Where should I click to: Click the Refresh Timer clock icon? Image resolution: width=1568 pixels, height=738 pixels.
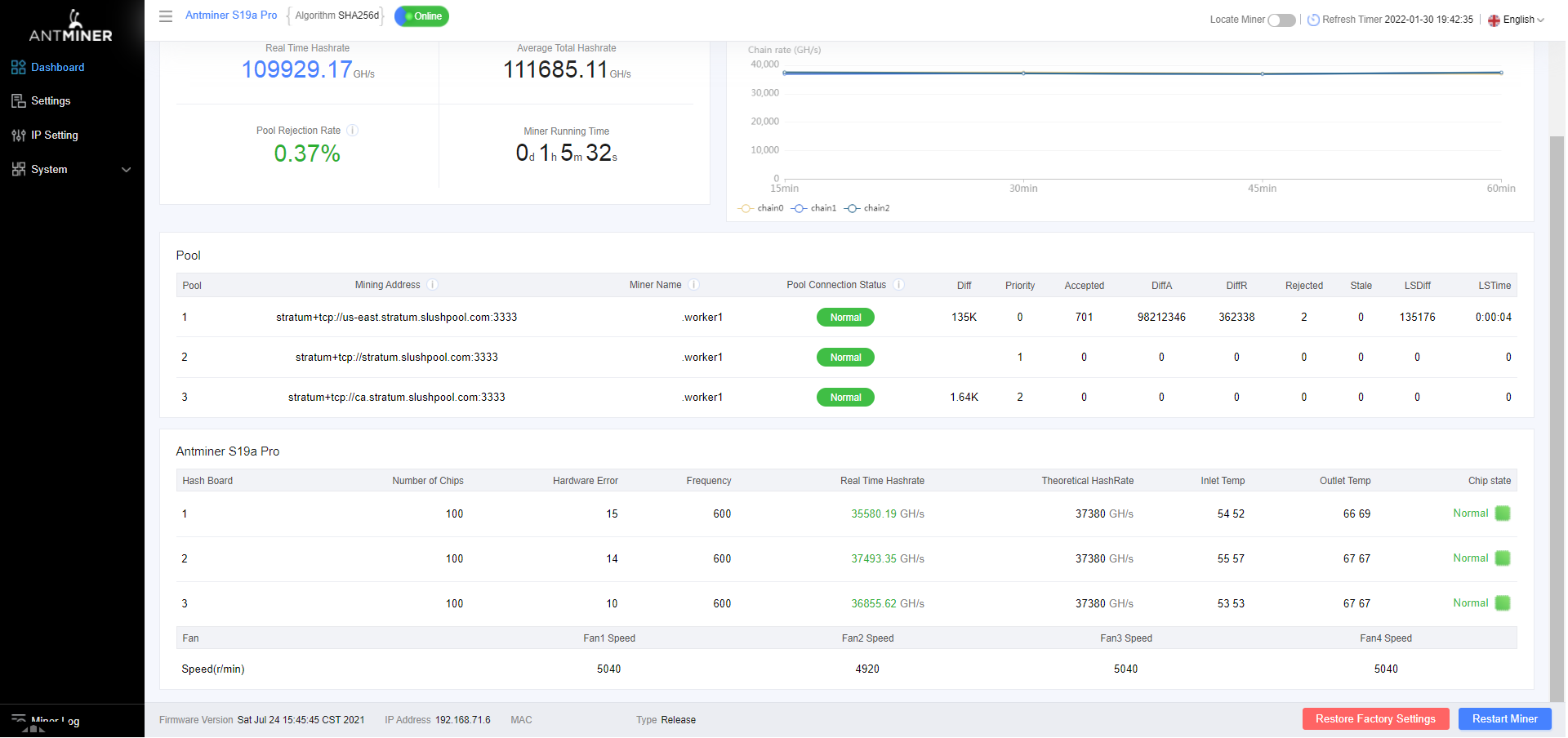(1313, 20)
